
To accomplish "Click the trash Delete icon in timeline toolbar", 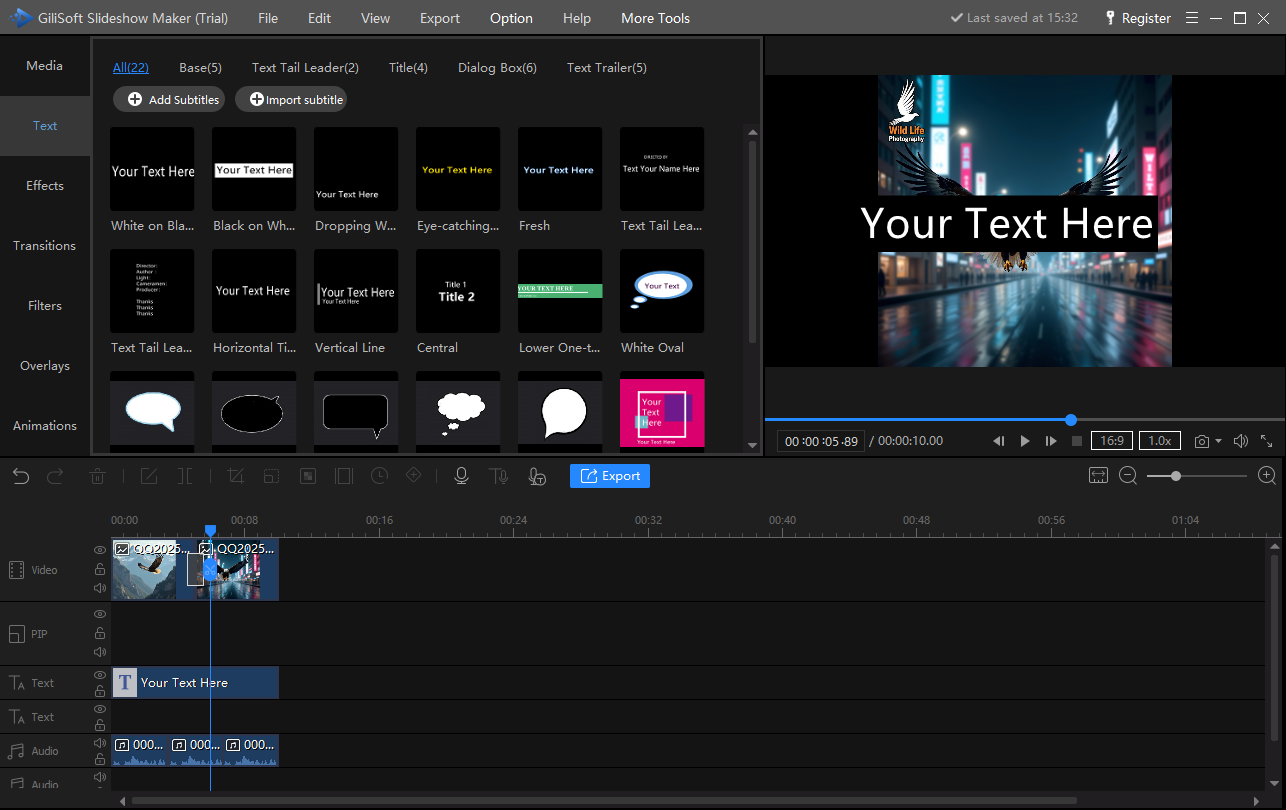I will 98,476.
